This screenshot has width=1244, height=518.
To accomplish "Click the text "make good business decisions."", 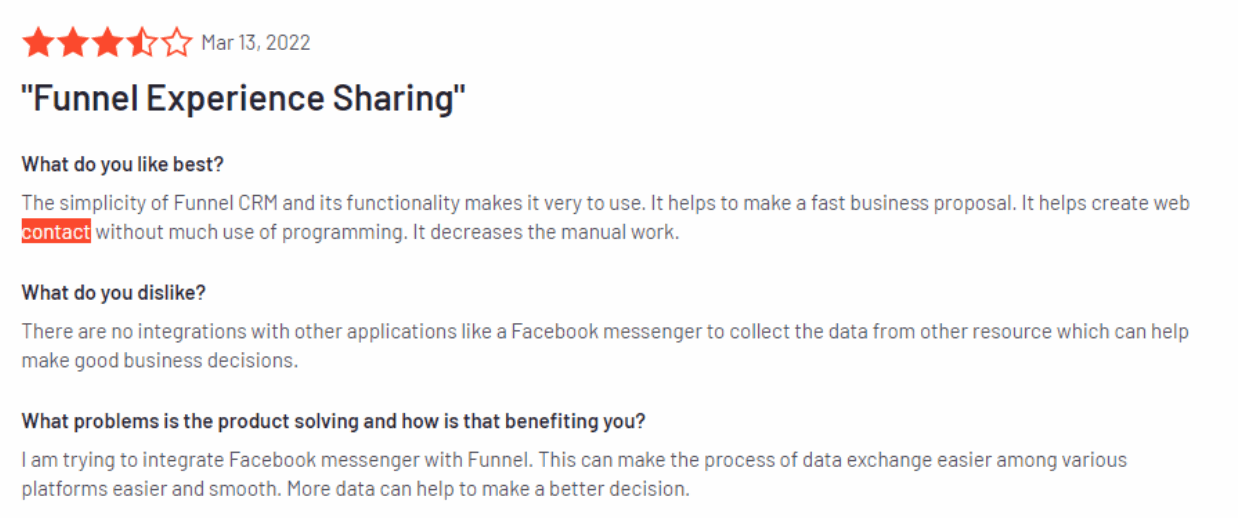I will pos(160,360).
